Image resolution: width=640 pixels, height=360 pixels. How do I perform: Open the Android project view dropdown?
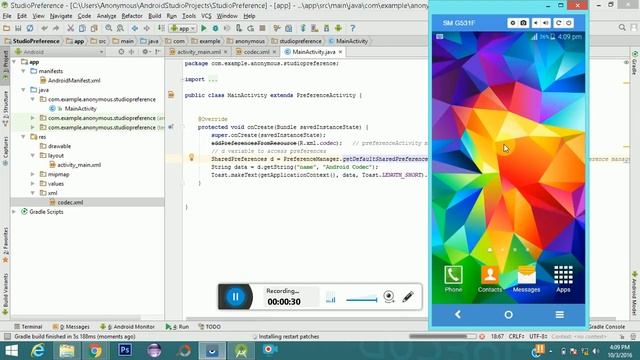(60, 52)
